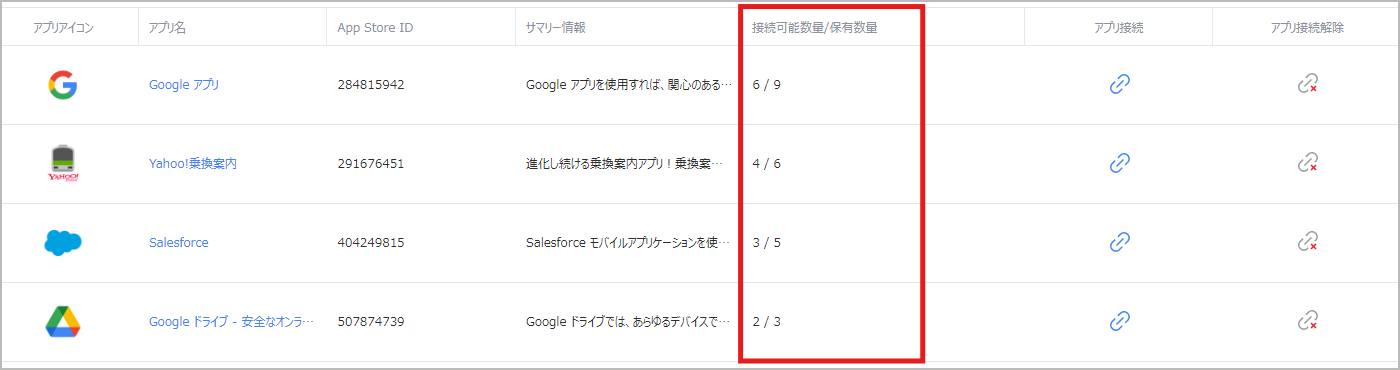This screenshot has width=1400, height=370.
Task: Click the connect link icon for Google ドライブ
Action: (1119, 321)
